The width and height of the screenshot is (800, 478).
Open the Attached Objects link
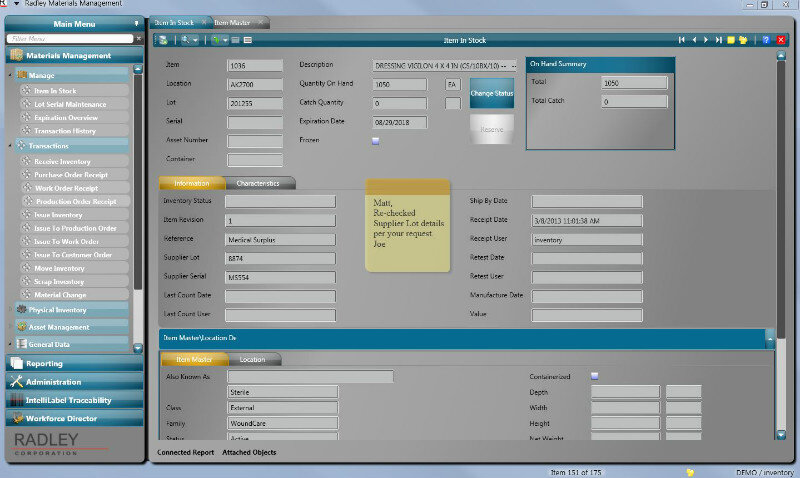[249, 453]
